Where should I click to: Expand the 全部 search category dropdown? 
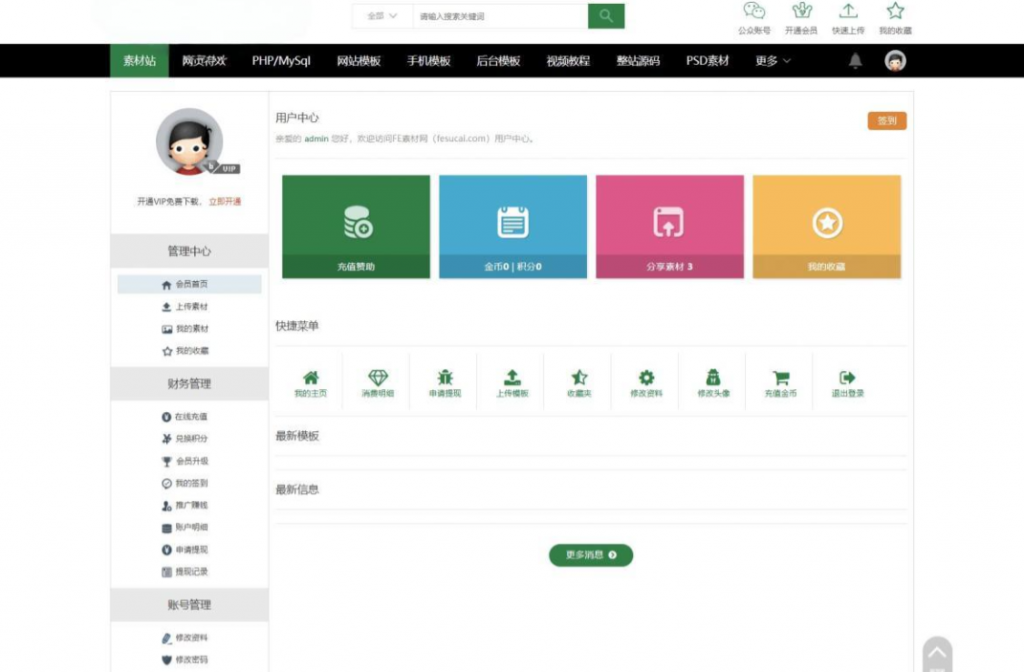click(x=382, y=16)
